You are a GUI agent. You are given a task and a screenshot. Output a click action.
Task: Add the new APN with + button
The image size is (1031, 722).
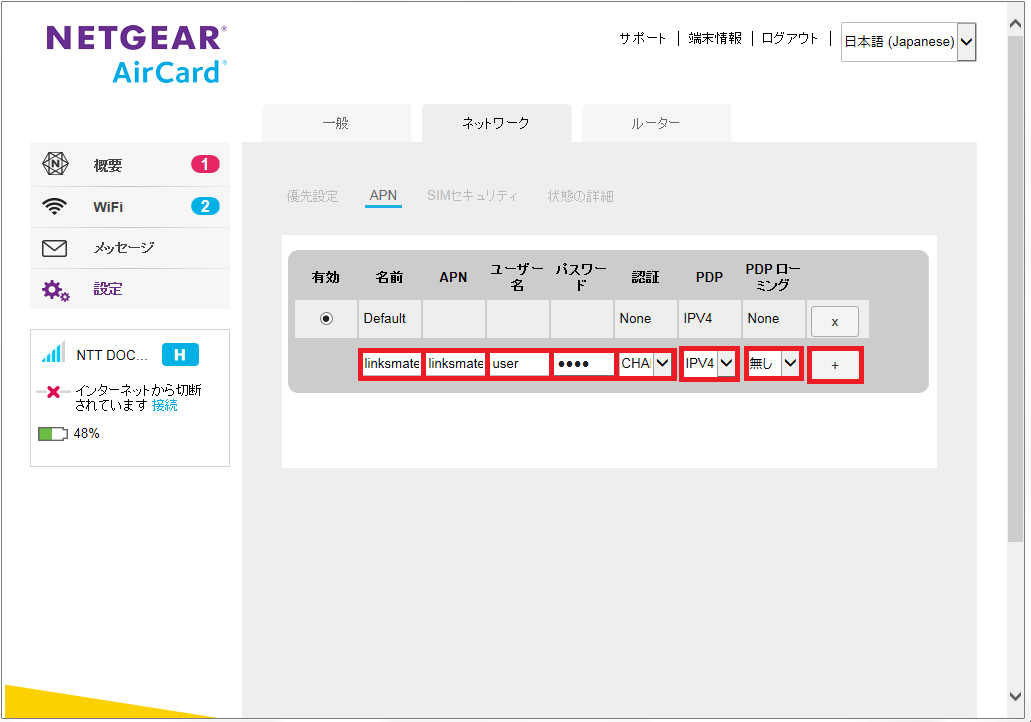(x=835, y=365)
